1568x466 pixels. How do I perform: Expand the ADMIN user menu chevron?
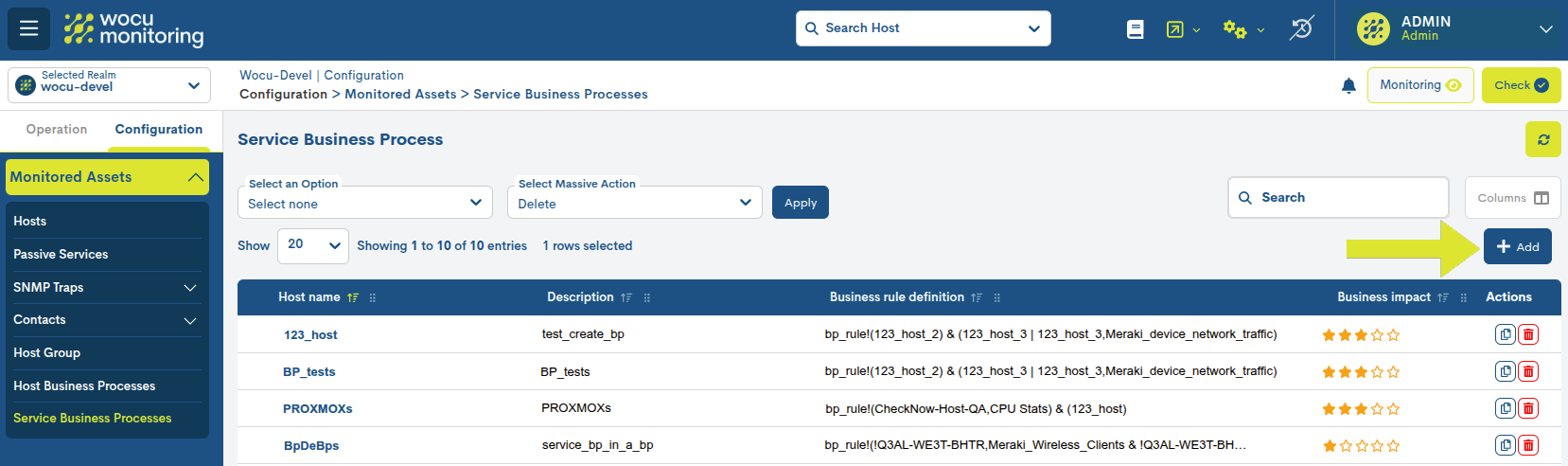click(x=1546, y=29)
